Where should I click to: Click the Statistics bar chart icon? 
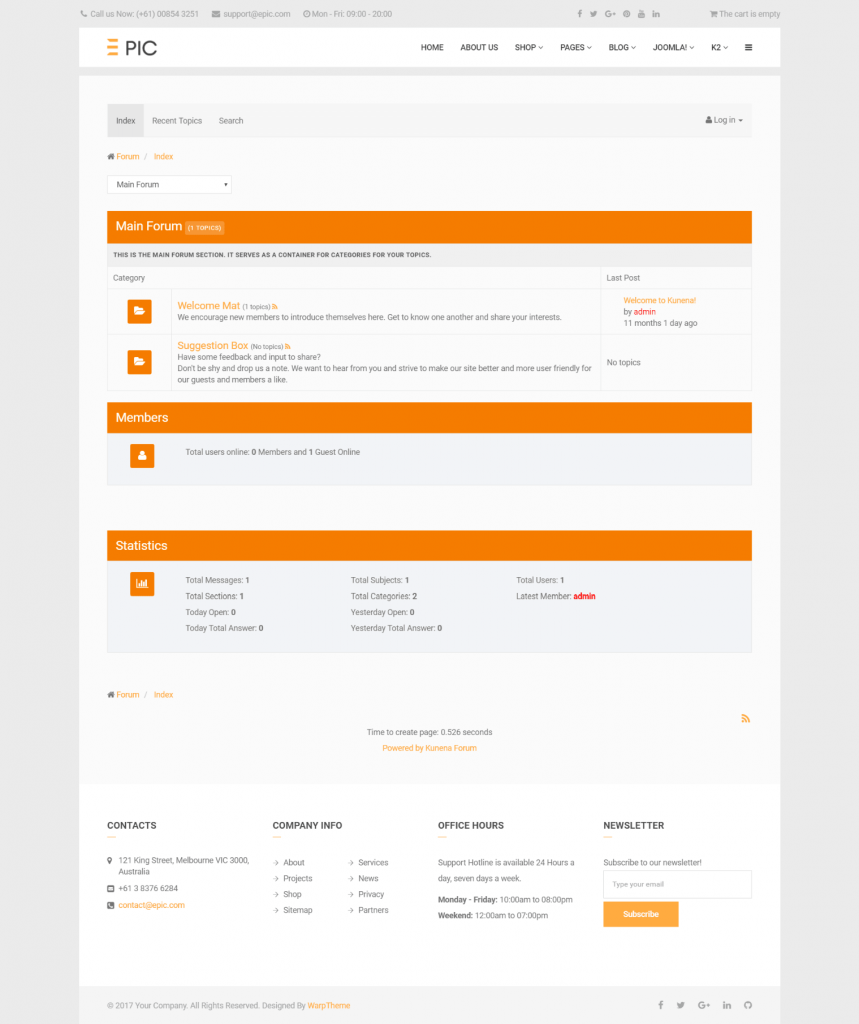click(141, 583)
